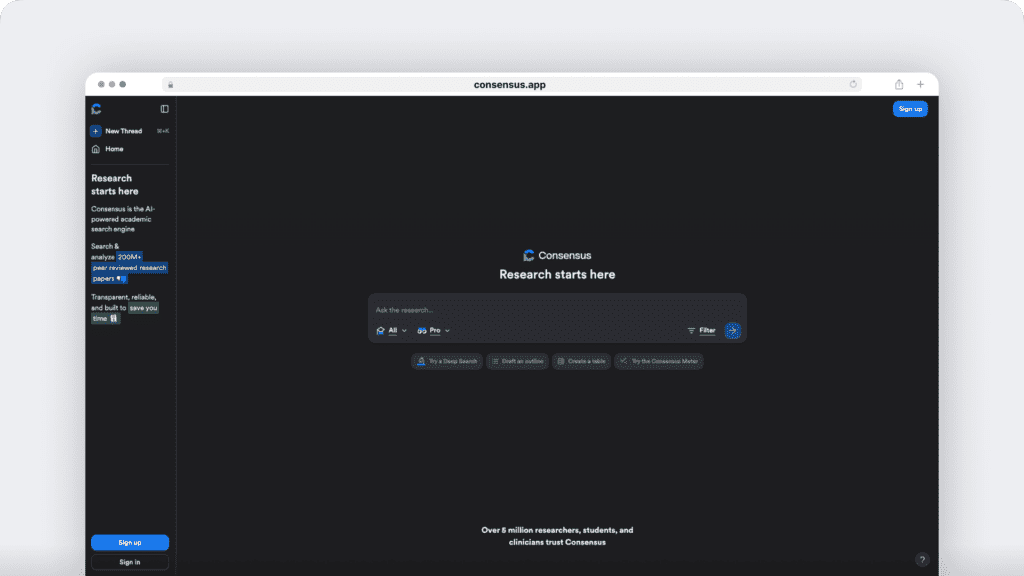Collapse the sidebar with the panel icon
The image size is (1024, 576).
pyautogui.click(x=165, y=109)
